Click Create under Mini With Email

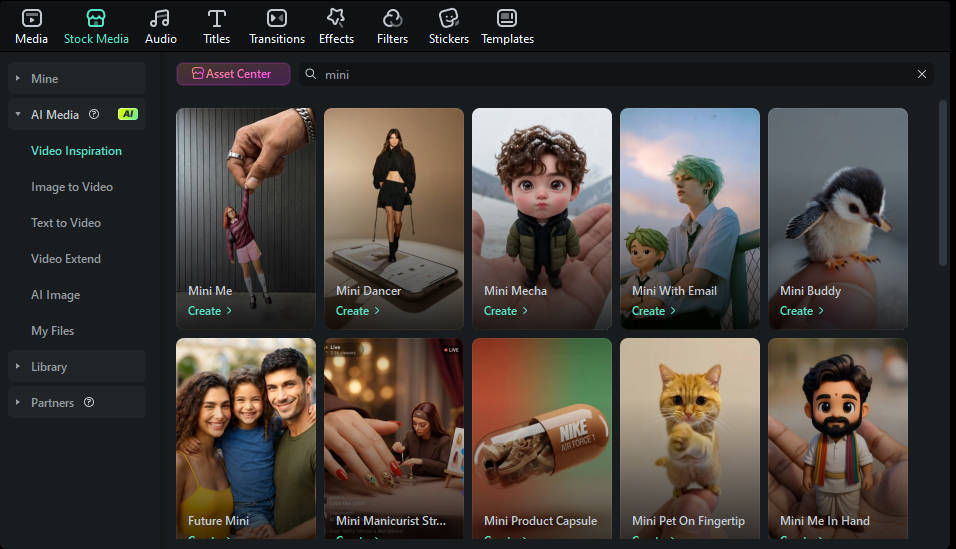654,310
